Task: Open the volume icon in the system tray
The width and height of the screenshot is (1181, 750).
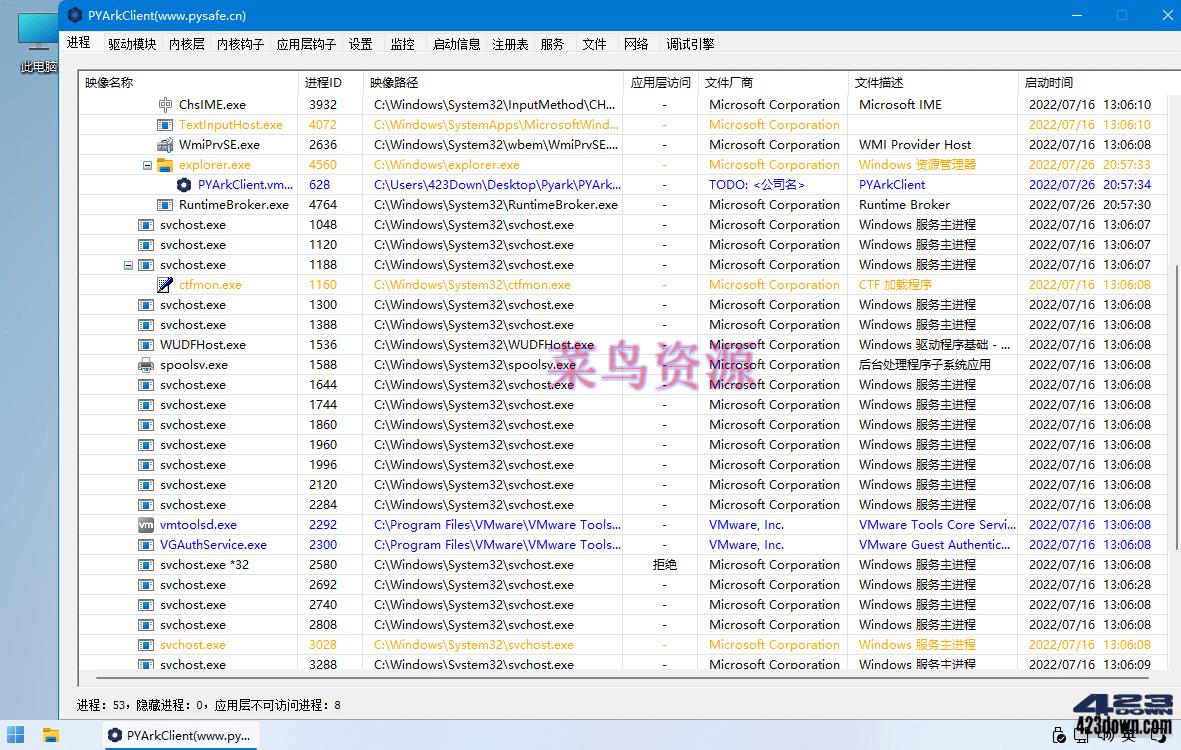Action: (x=1103, y=735)
